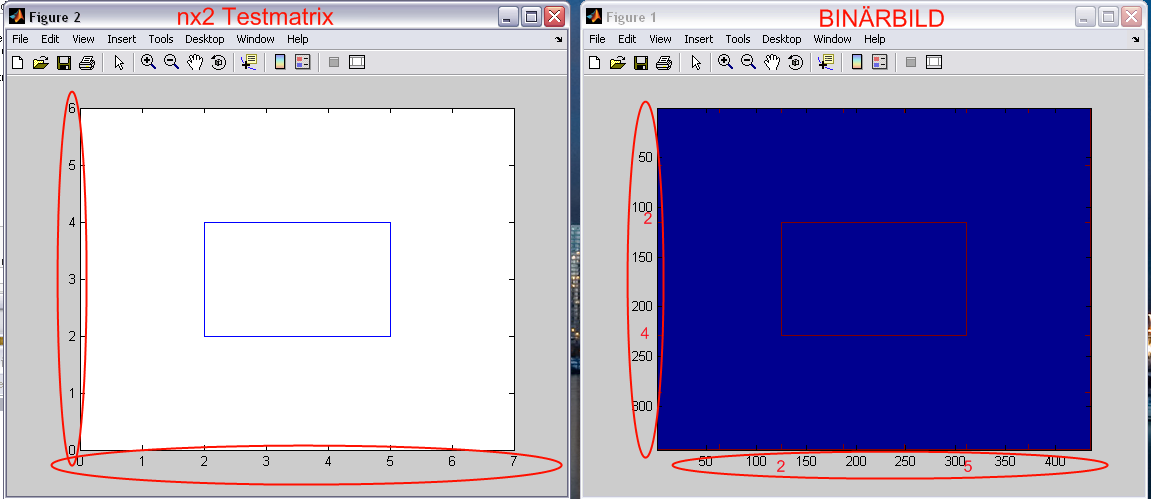Image resolution: width=1151 pixels, height=499 pixels.
Task: Open the Insert dropdown menu in Figure 1
Action: tap(698, 39)
